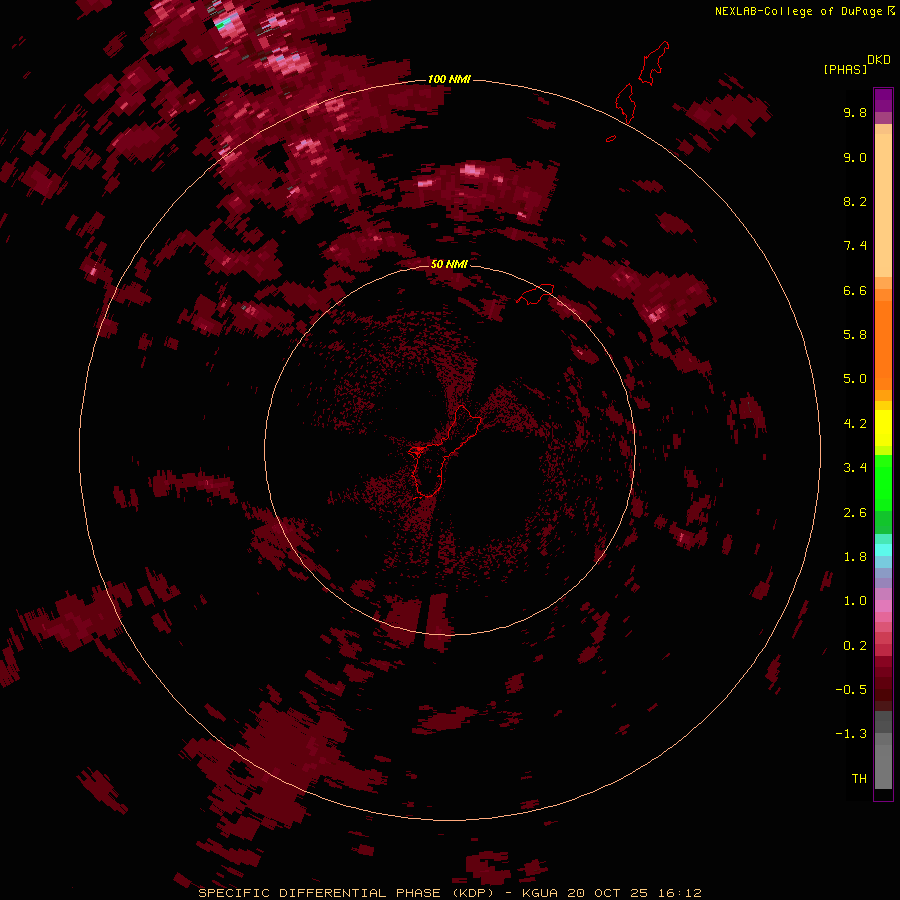Click the Guam island outline at radar center
The height and width of the screenshot is (900, 900).
(x=445, y=451)
